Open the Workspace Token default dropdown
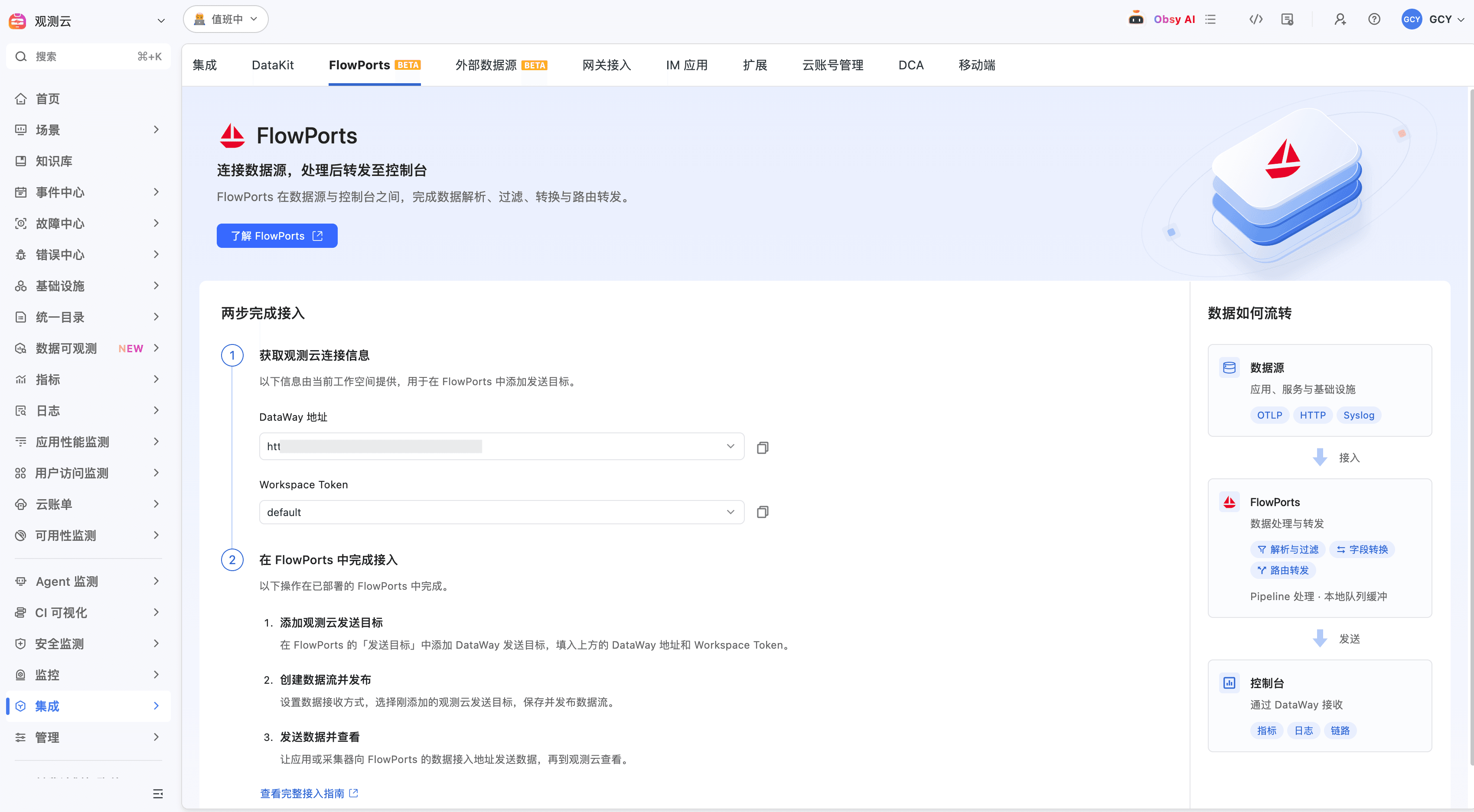The image size is (1474, 812). (501, 512)
